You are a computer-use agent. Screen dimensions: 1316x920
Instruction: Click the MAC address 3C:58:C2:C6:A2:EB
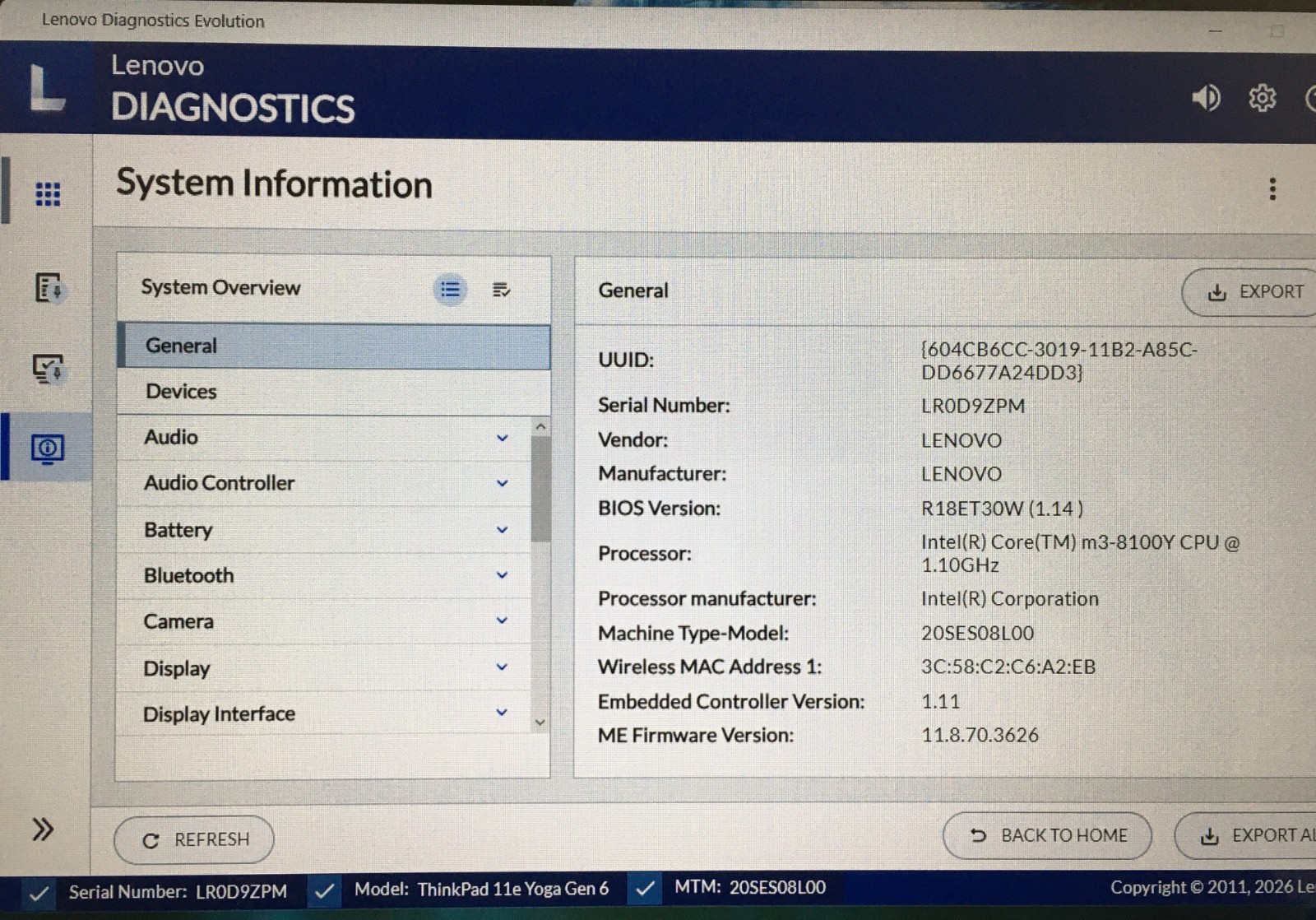[x=1008, y=667]
